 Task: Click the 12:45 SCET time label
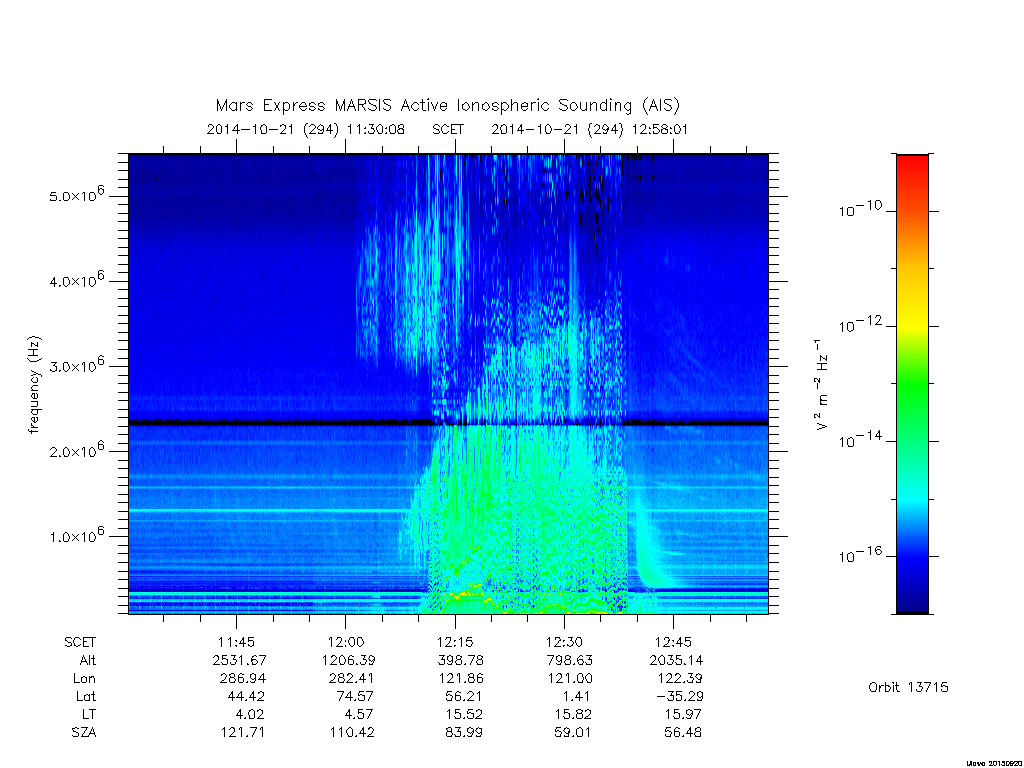point(673,642)
